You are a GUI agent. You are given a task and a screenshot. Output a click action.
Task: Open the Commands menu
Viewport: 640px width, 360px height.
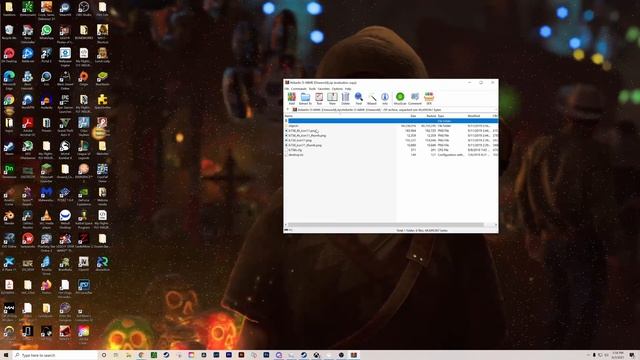pos(298,89)
